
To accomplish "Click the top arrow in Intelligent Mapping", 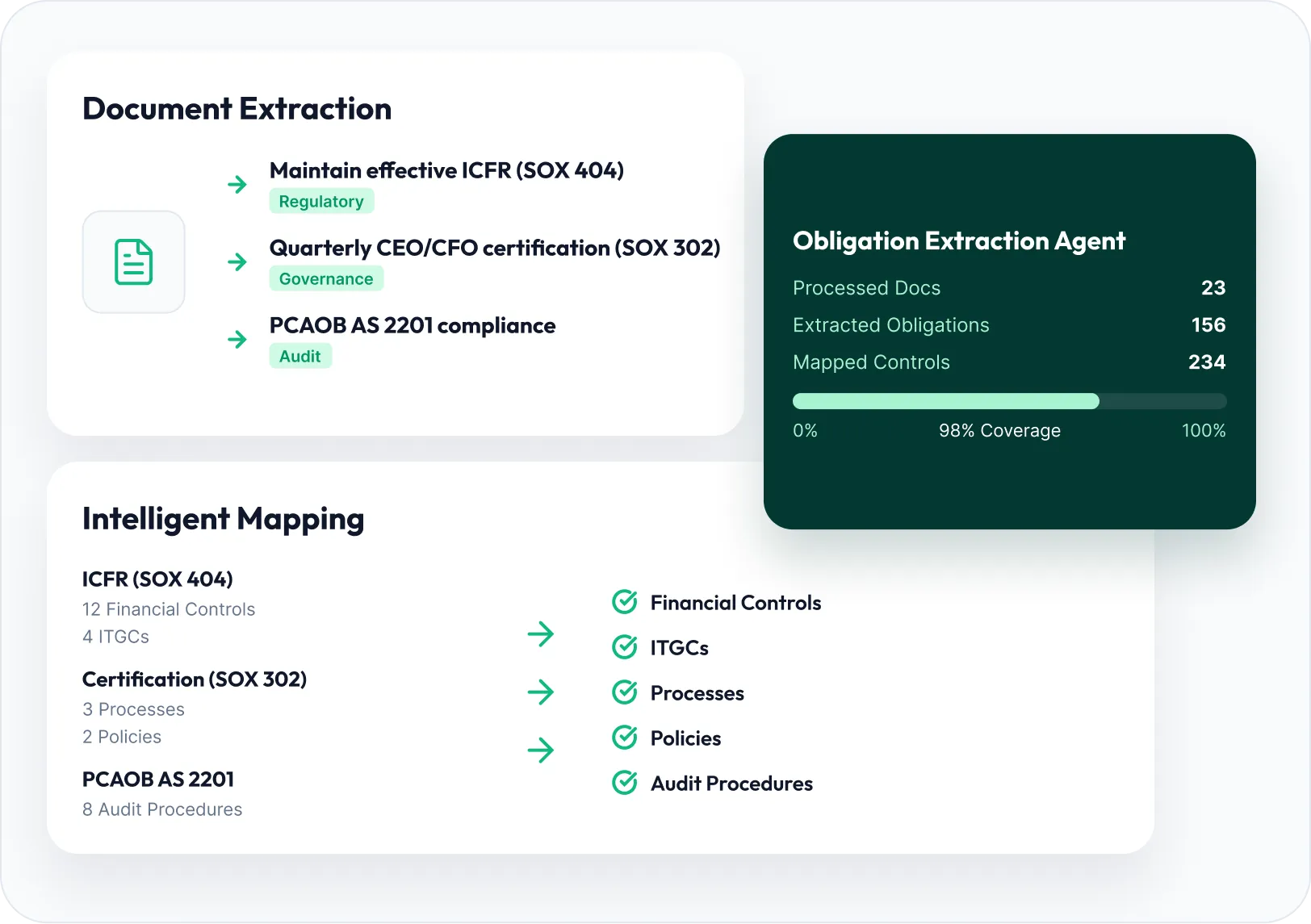I will tap(541, 634).
